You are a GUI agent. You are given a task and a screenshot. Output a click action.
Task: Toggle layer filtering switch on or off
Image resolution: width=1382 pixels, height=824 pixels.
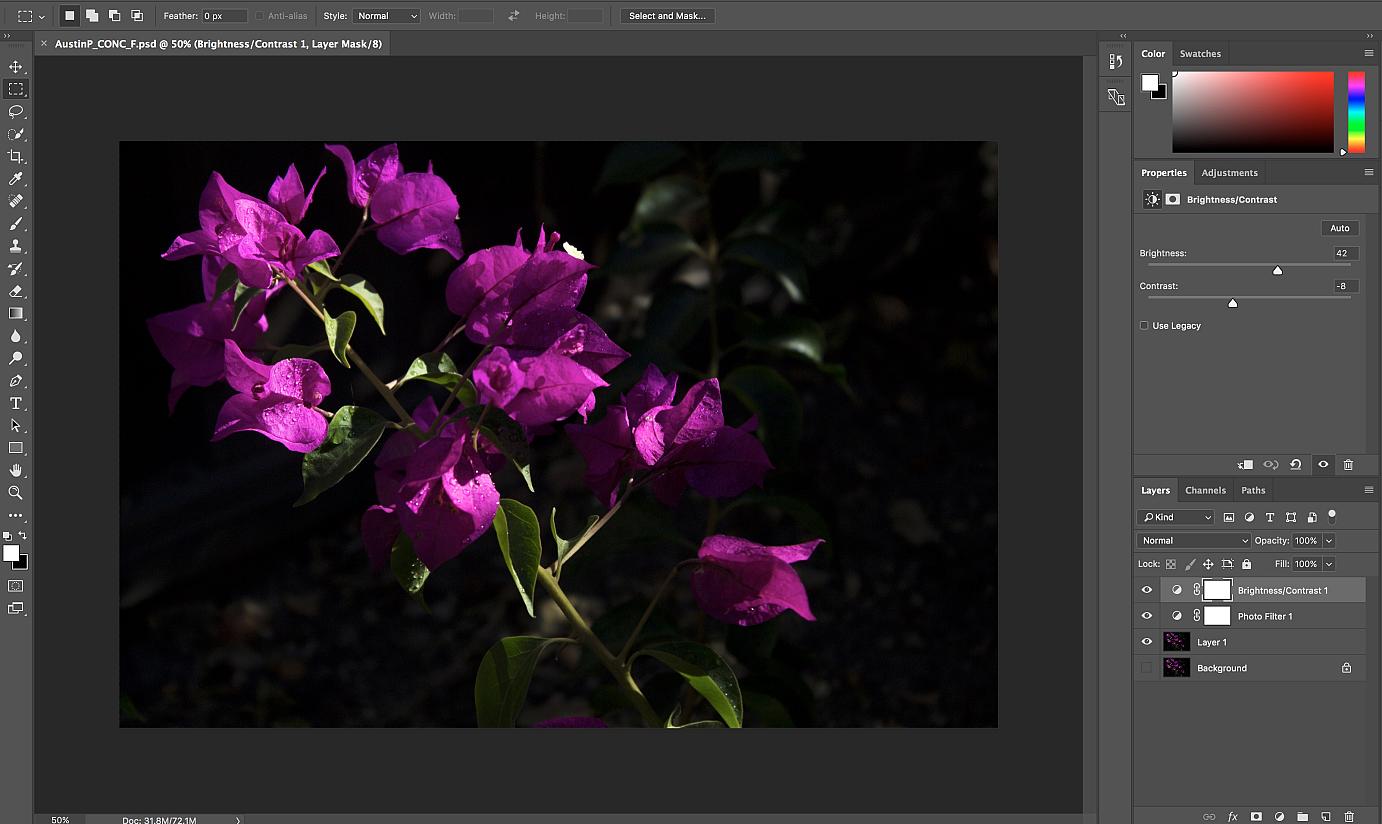coord(1332,516)
